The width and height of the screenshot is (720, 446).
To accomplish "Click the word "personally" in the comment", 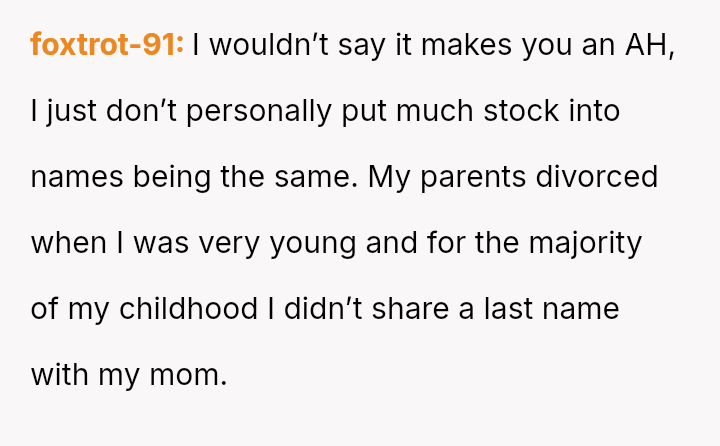I will click(x=259, y=111).
